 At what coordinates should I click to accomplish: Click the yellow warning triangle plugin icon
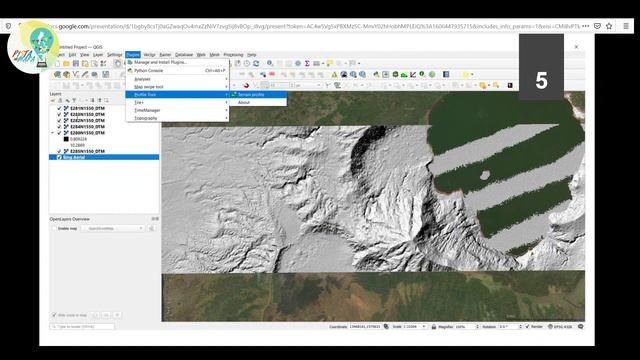tap(334, 74)
